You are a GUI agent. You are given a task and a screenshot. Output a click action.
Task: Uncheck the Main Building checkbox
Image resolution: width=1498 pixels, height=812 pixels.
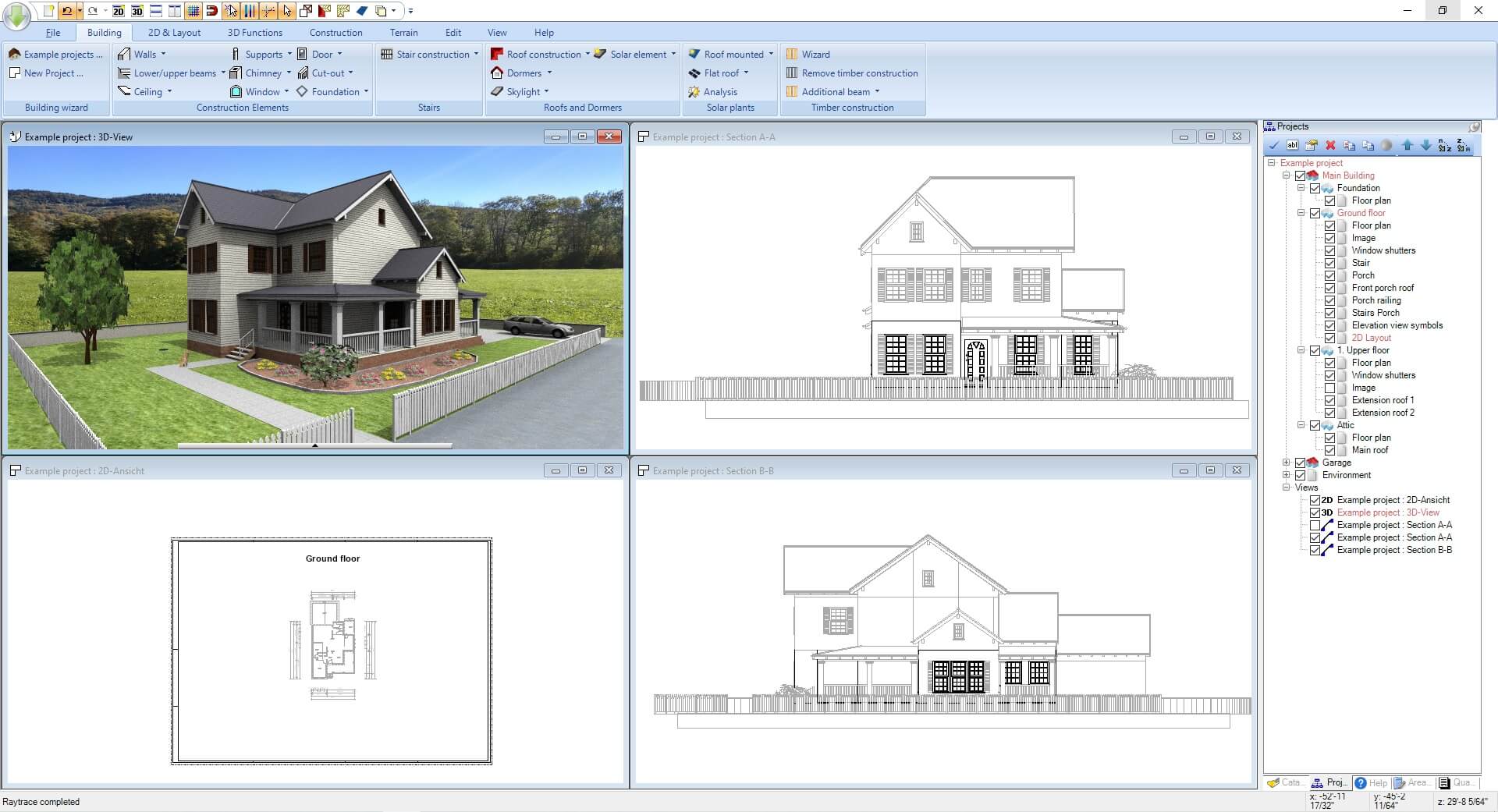coord(1300,176)
